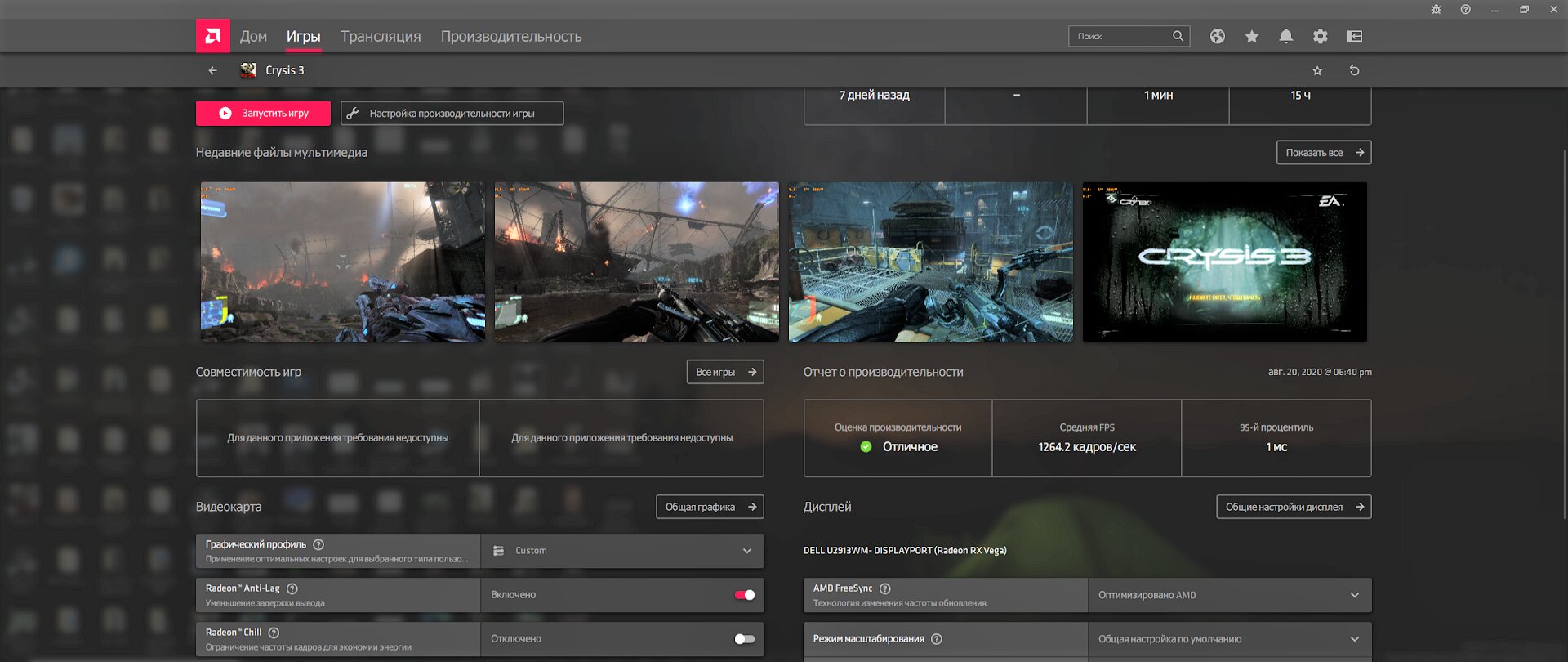Click the 1264.2 кадров/сек value

(1087, 447)
